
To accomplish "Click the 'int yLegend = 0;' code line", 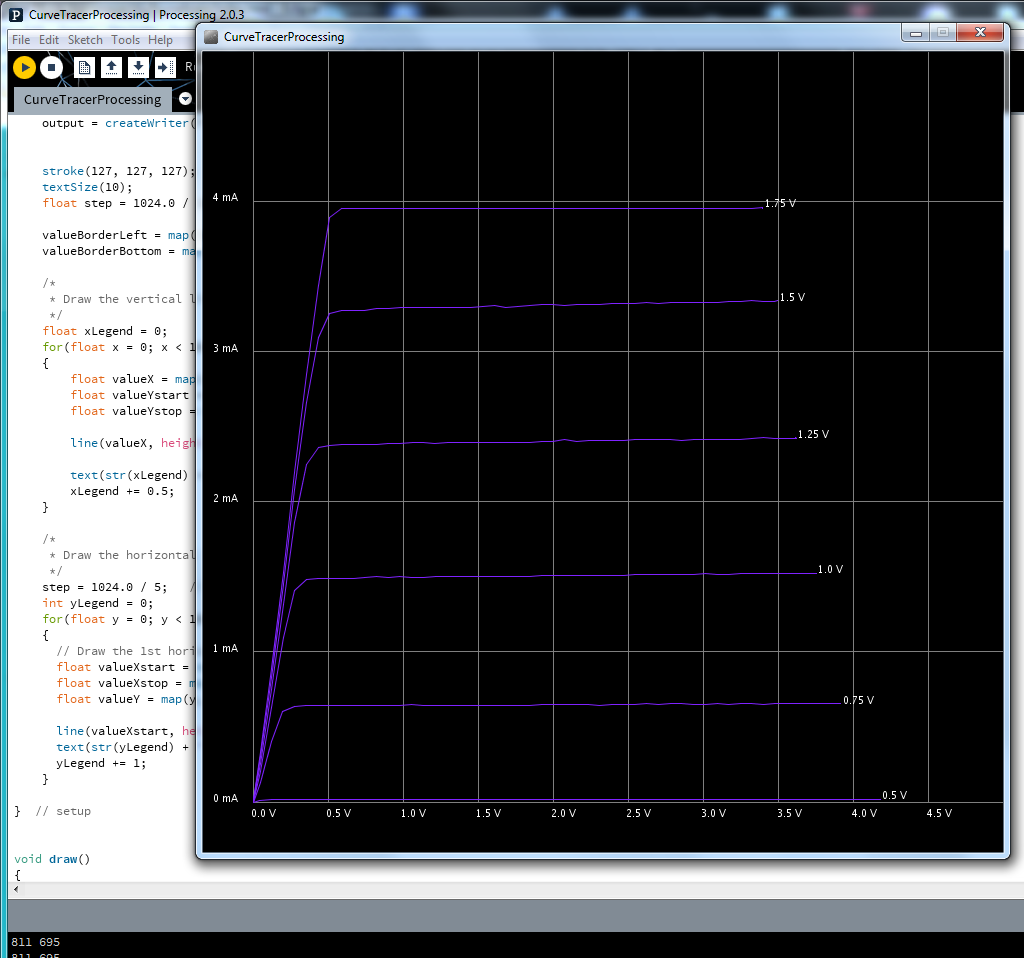I will (x=97, y=603).
